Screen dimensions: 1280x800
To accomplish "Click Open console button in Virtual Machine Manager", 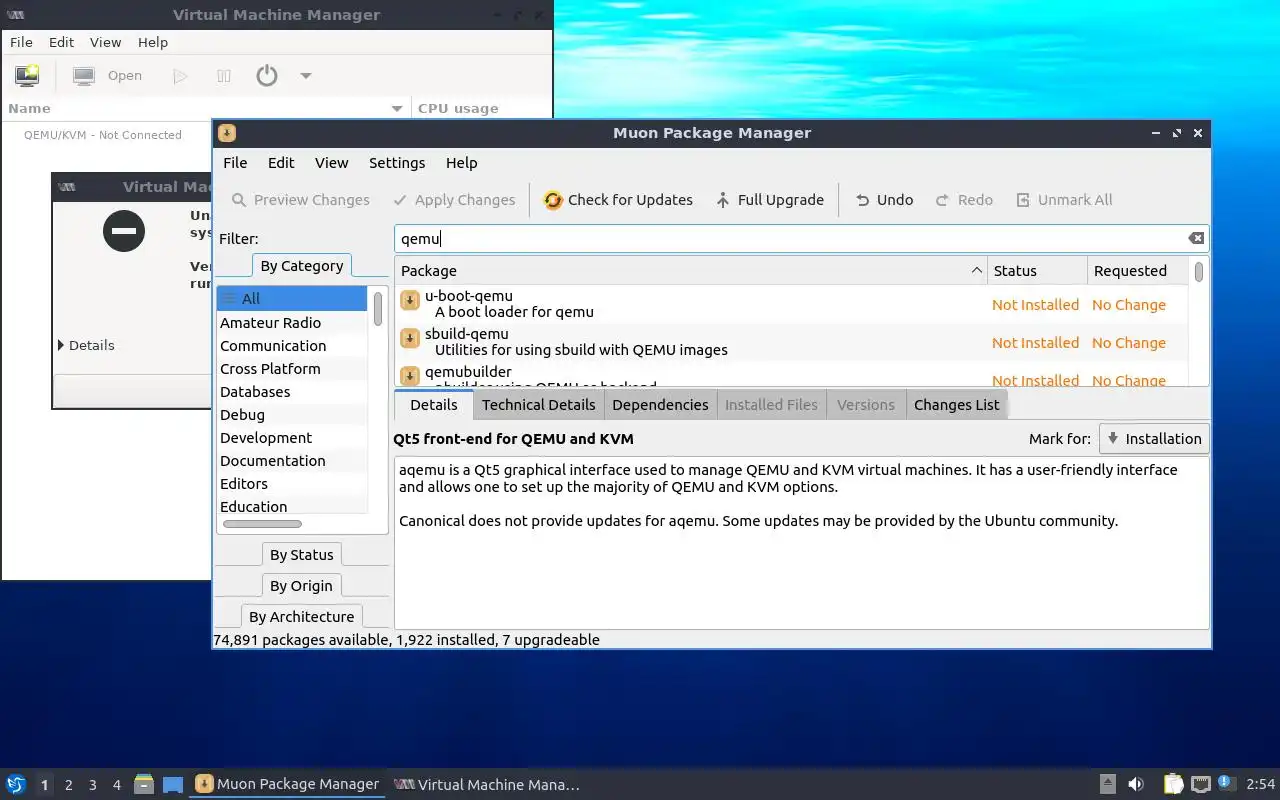I will tap(109, 76).
